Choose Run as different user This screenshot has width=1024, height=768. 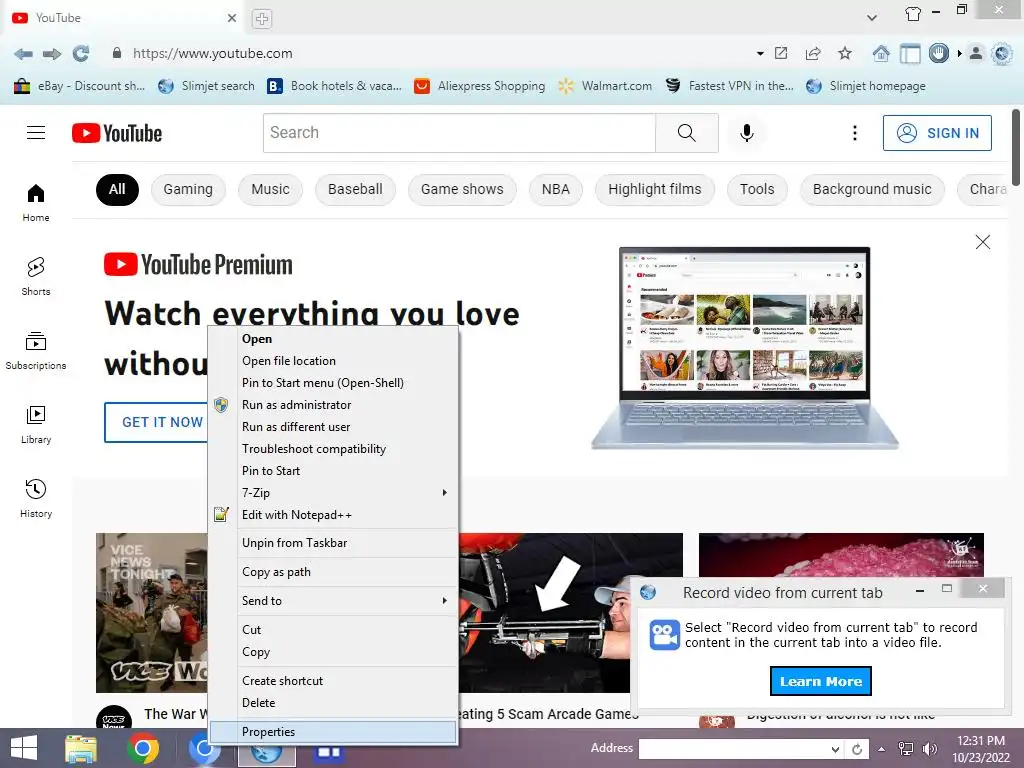(334, 426)
